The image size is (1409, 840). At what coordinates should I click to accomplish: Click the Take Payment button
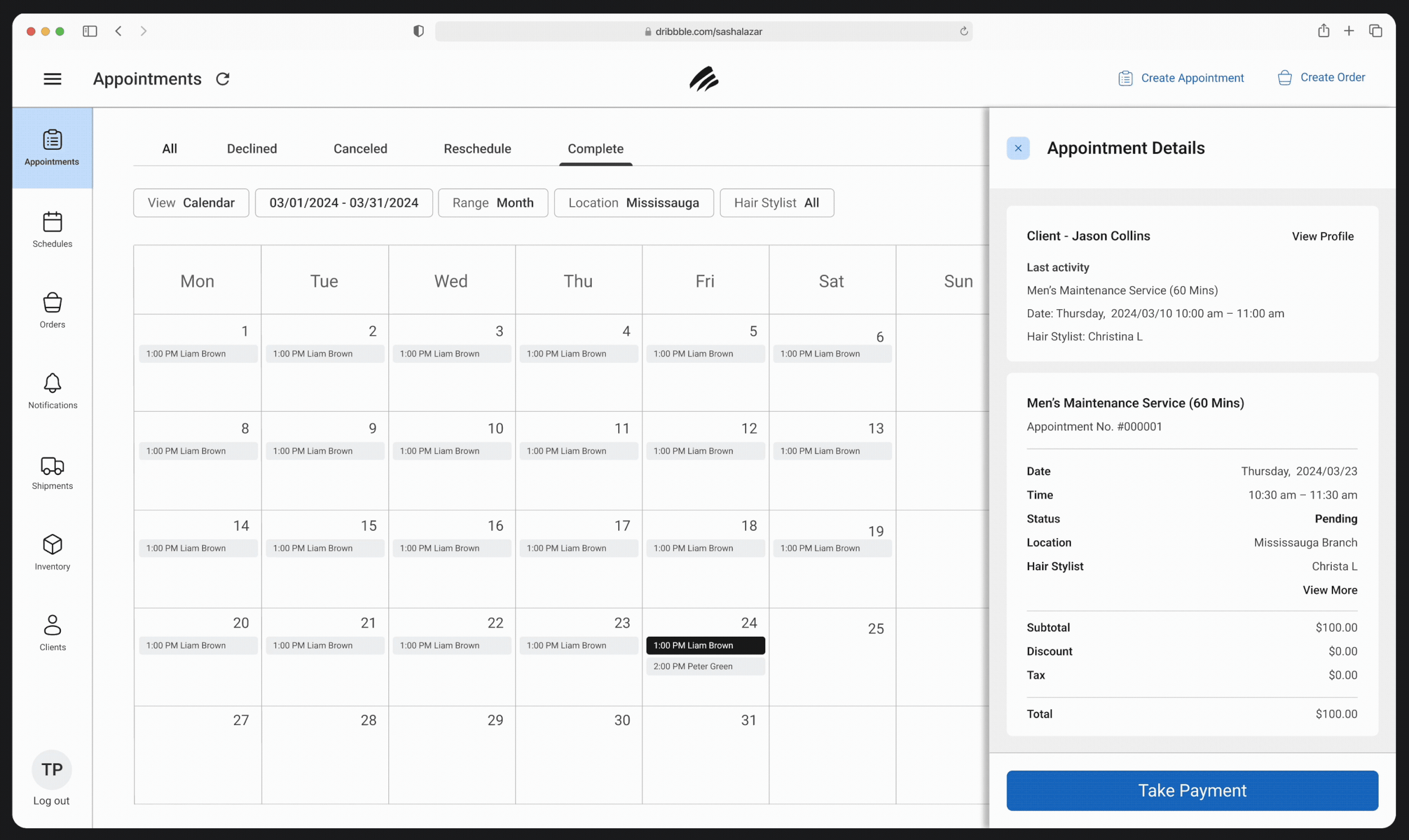(1191, 790)
